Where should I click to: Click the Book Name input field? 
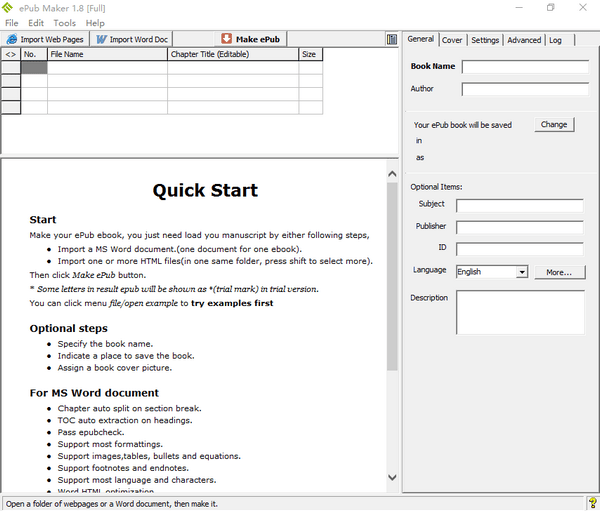coord(522,67)
